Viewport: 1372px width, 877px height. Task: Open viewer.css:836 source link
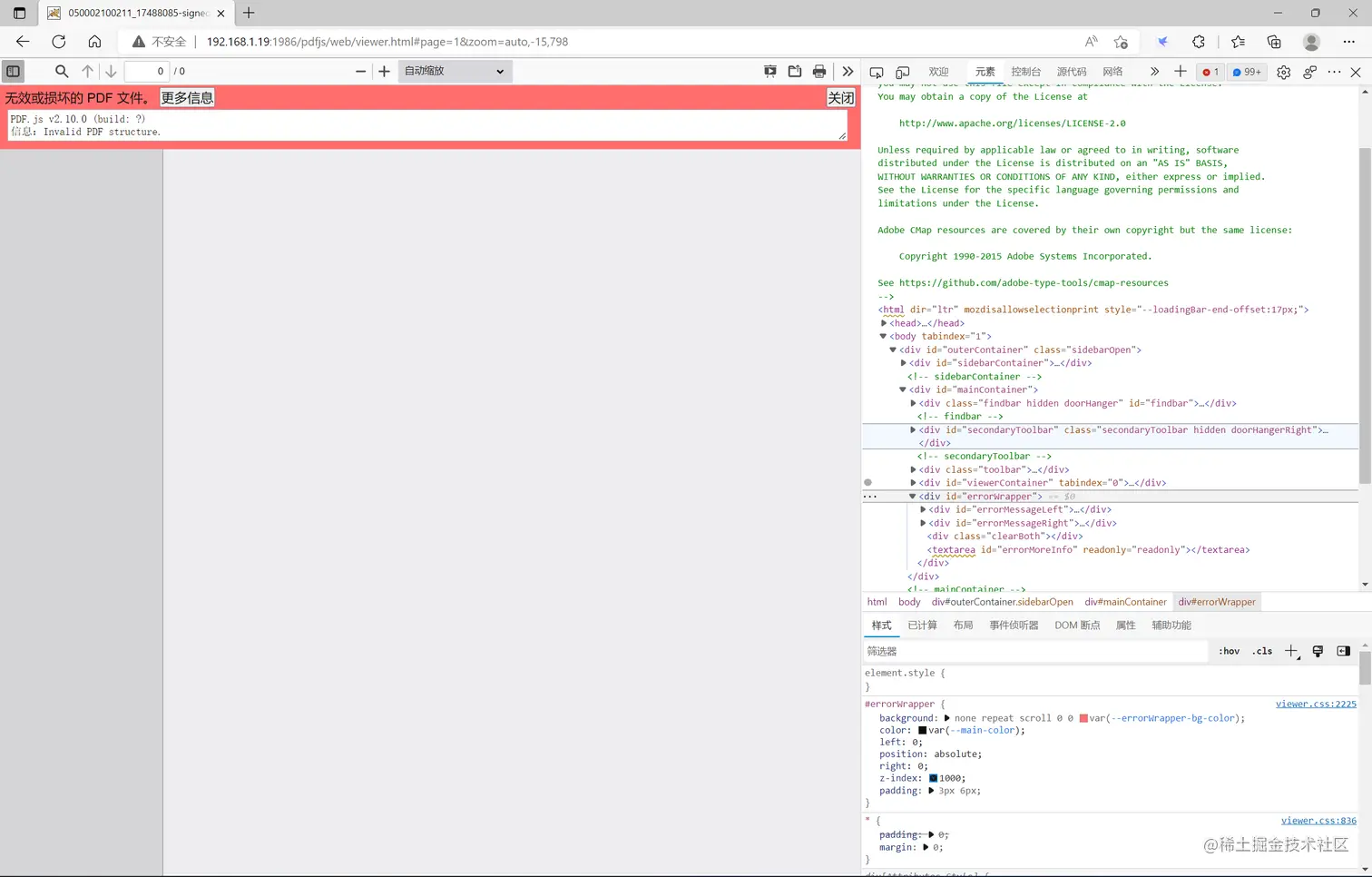[x=1318, y=821]
